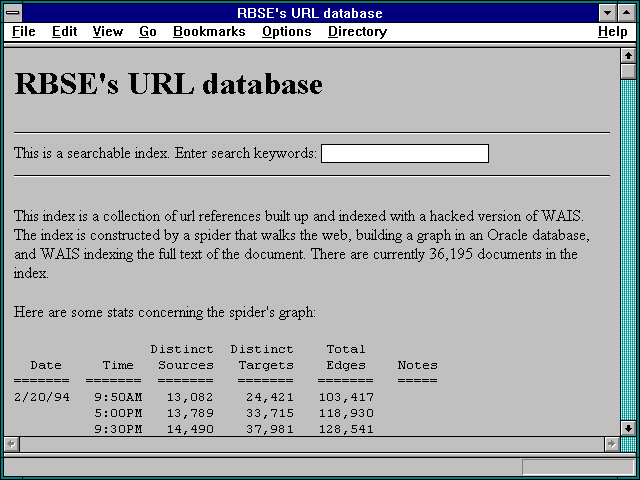Click the status bar progress box
This screenshot has width=640, height=480.
tap(578, 467)
